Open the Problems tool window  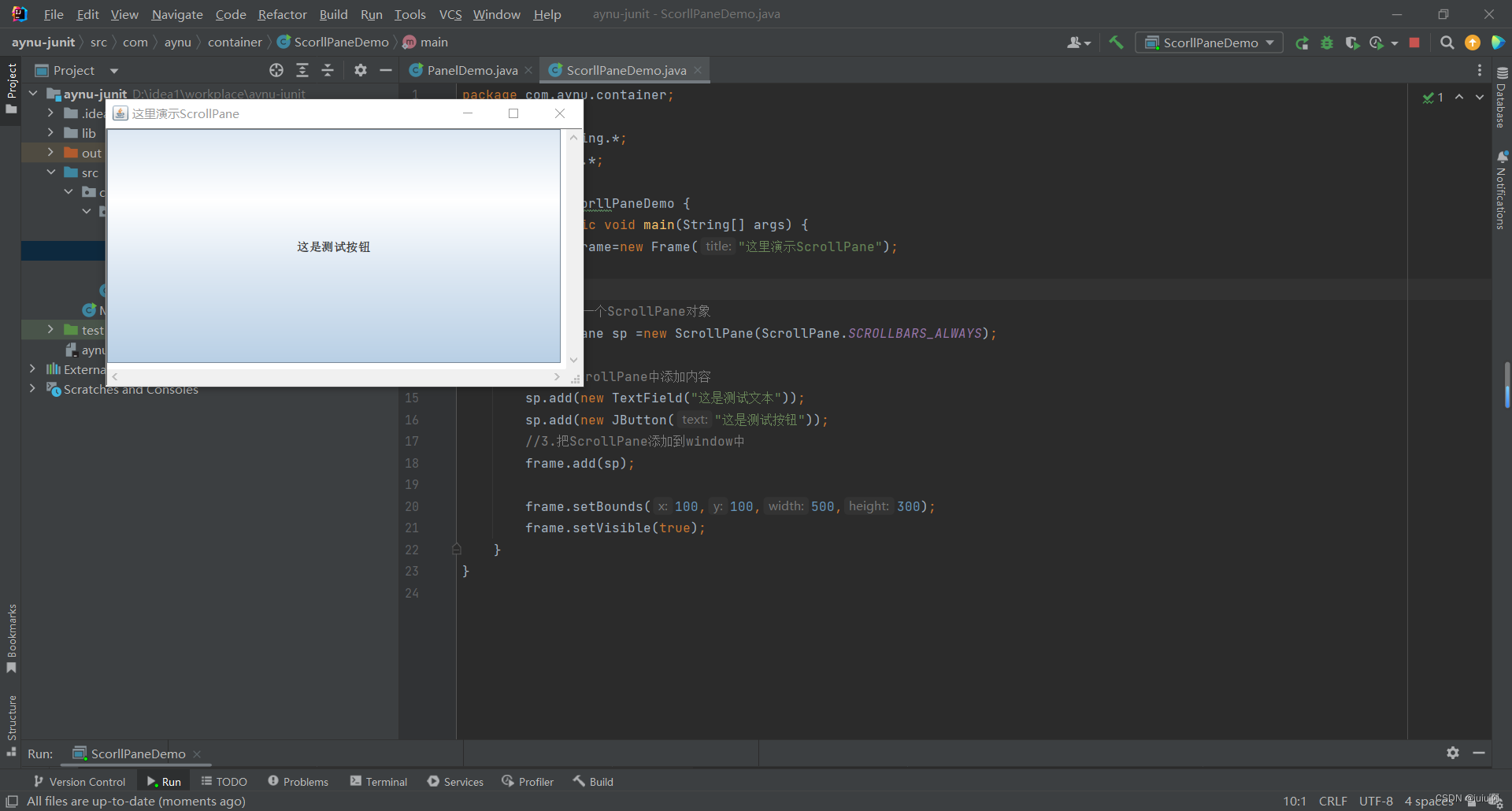coord(298,781)
